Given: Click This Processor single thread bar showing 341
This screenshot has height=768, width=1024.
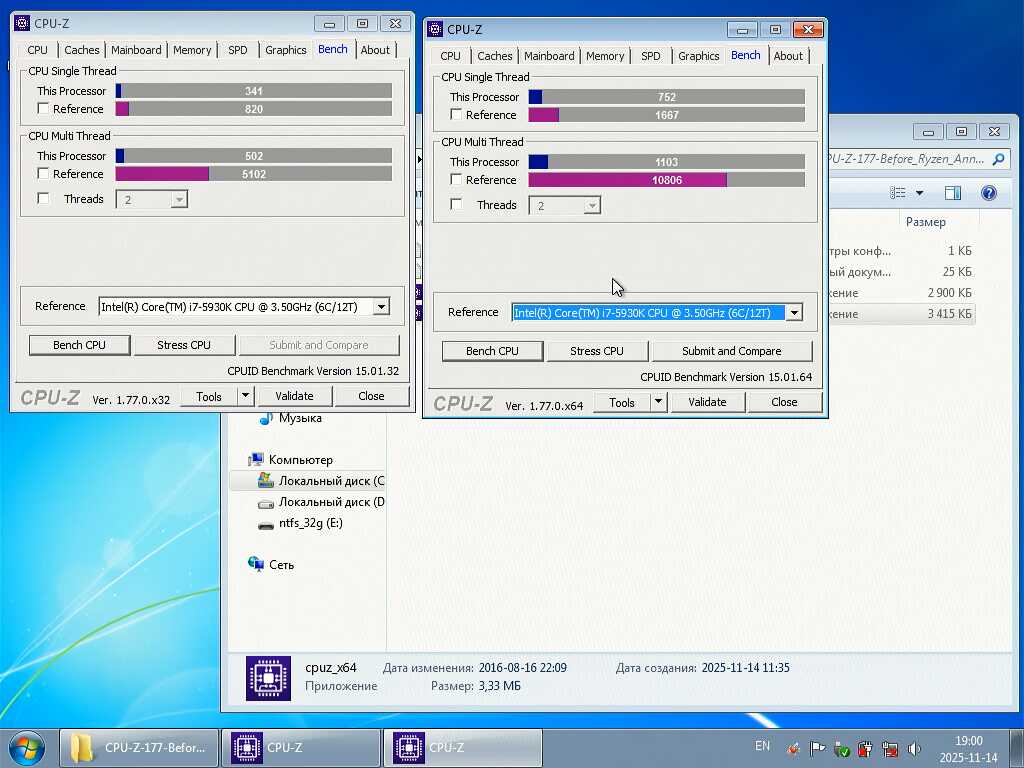Looking at the screenshot, I should 254,91.
